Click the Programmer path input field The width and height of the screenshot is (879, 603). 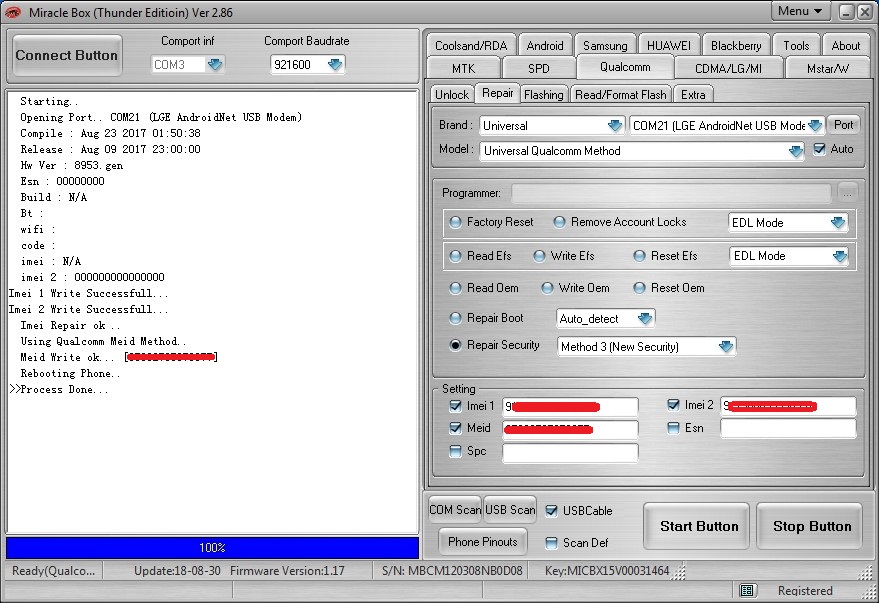coord(672,193)
